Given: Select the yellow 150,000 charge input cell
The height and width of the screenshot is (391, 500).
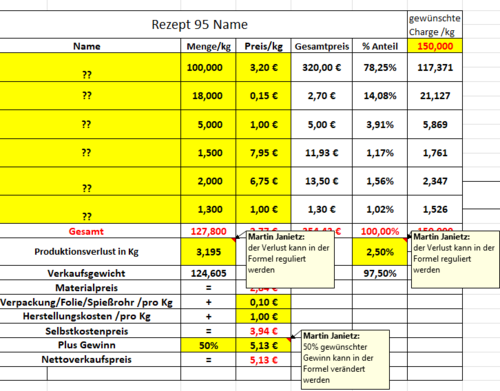Looking at the screenshot, I should 435,46.
